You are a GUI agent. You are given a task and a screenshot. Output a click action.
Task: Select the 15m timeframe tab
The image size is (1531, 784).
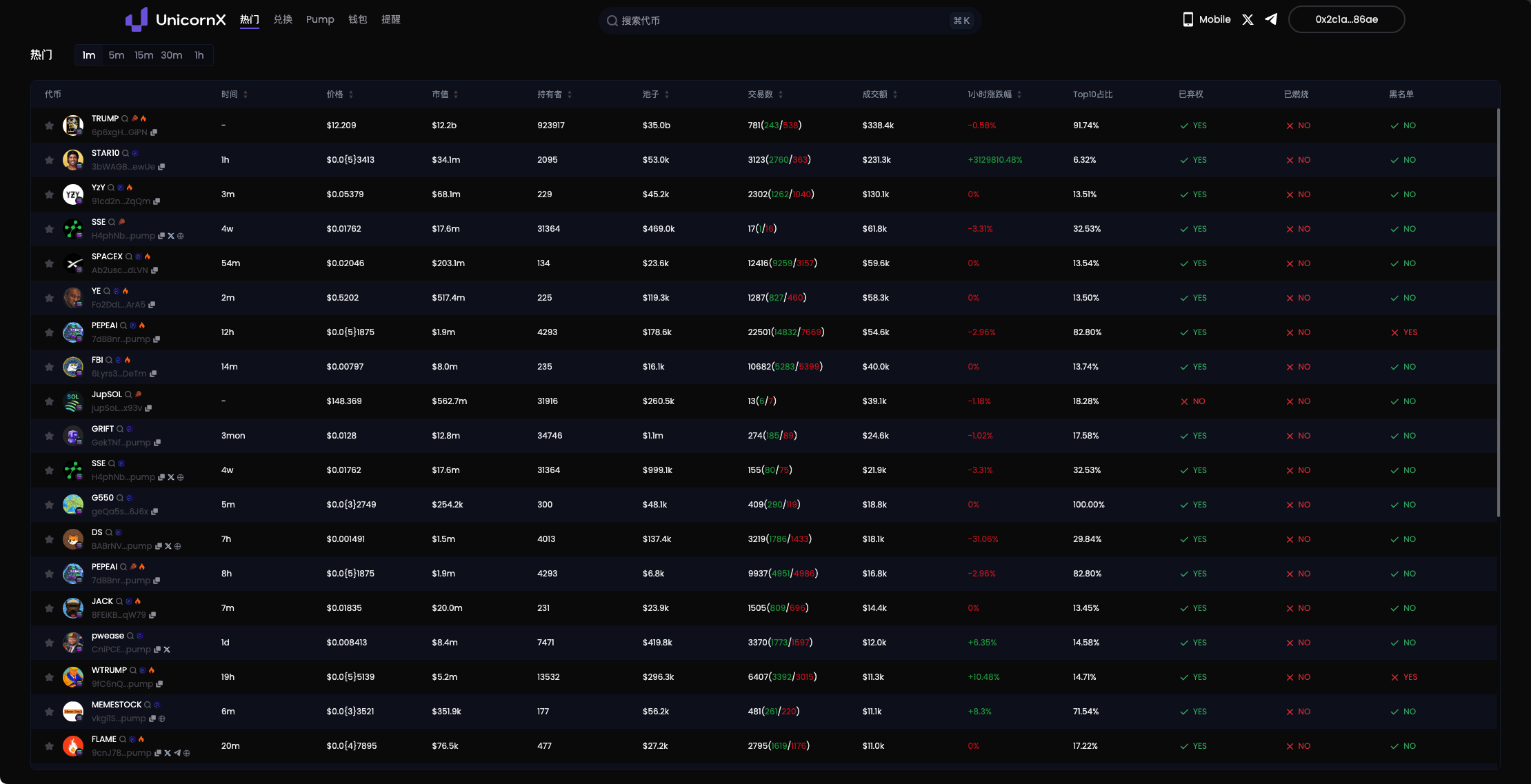pyautogui.click(x=144, y=55)
